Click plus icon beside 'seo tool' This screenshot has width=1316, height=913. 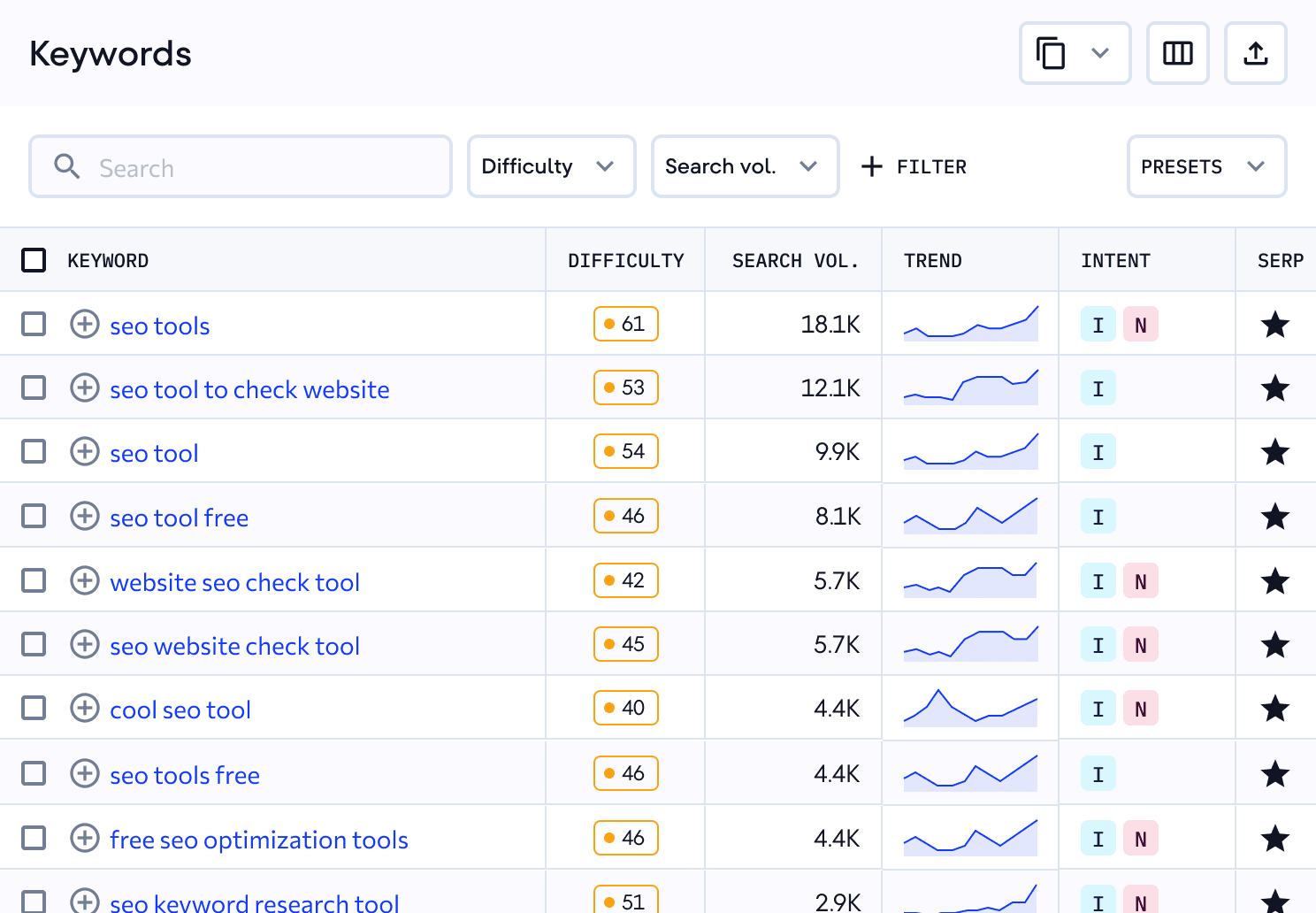click(85, 451)
